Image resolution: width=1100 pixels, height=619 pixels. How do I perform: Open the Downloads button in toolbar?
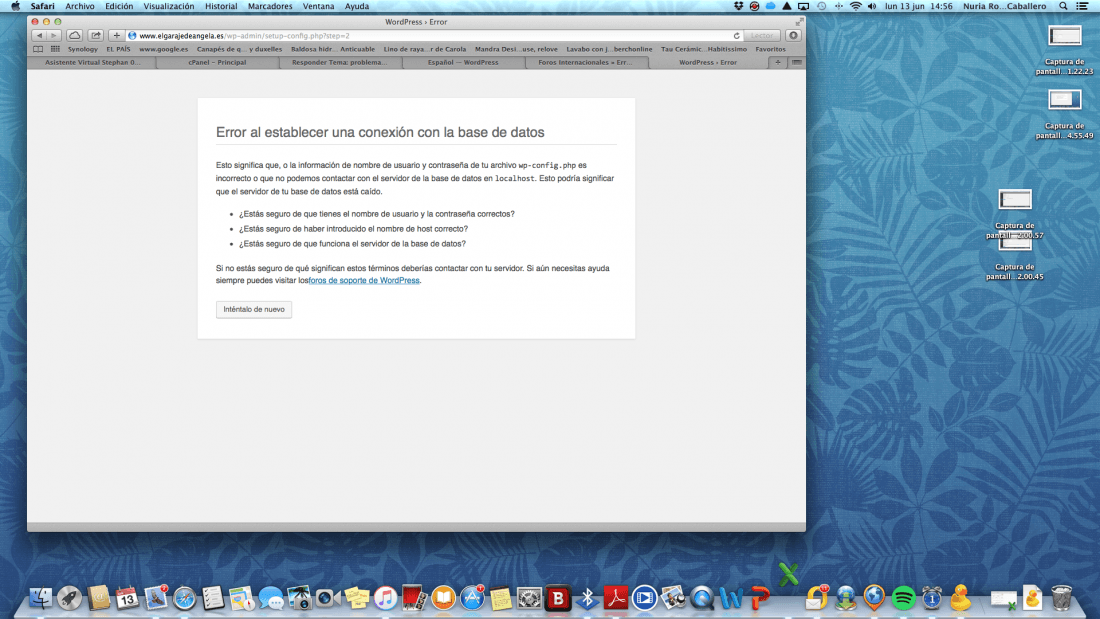click(793, 35)
